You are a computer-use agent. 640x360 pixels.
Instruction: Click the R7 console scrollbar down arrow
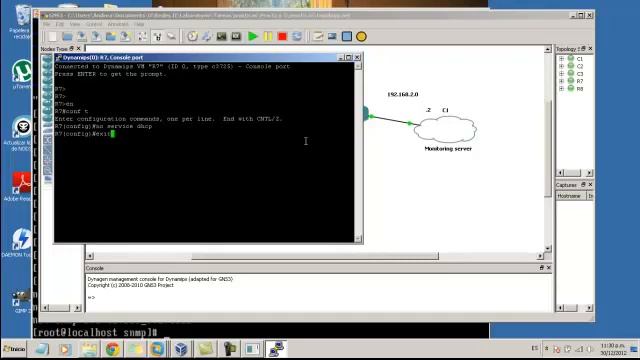(358, 239)
